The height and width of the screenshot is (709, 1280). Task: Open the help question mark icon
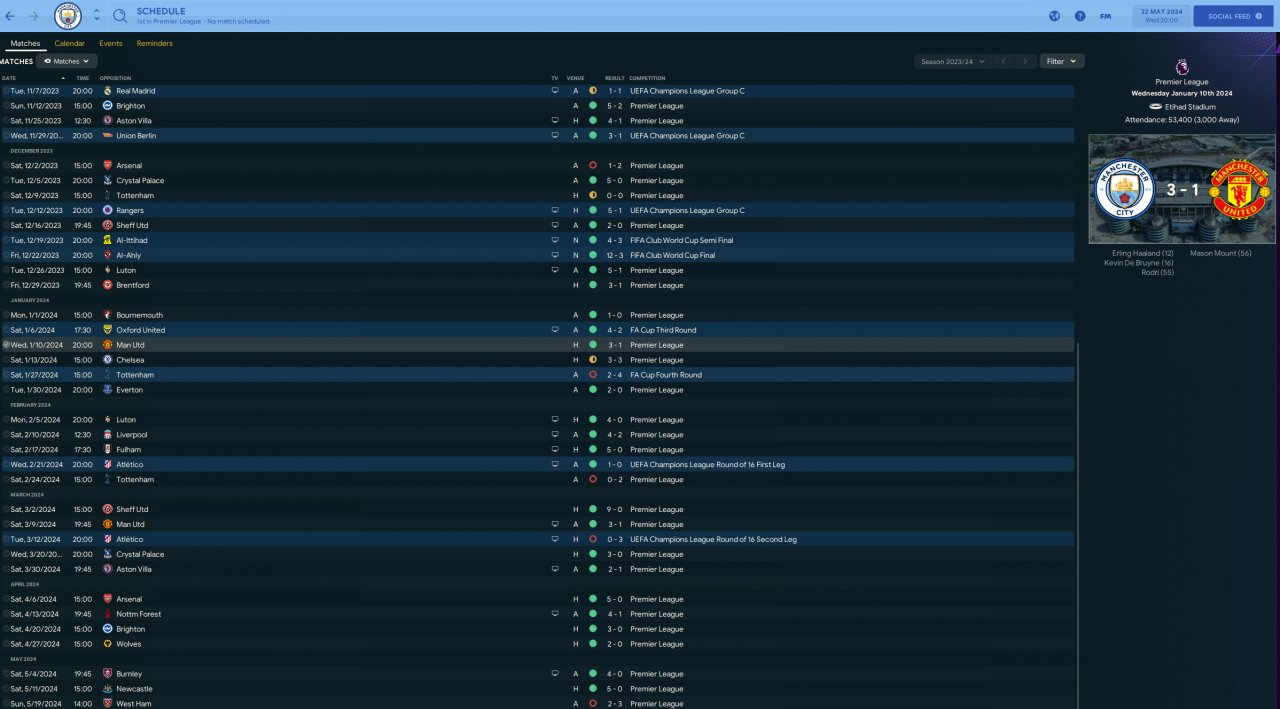(1080, 16)
